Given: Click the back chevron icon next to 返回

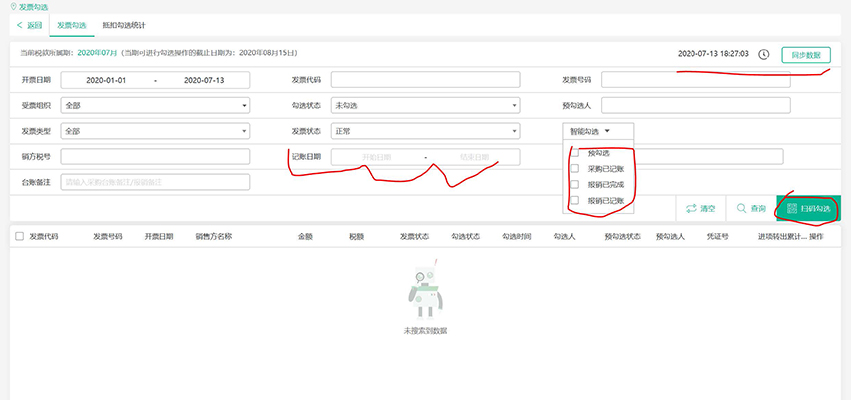Looking at the screenshot, I should pyautogui.click(x=20, y=26).
